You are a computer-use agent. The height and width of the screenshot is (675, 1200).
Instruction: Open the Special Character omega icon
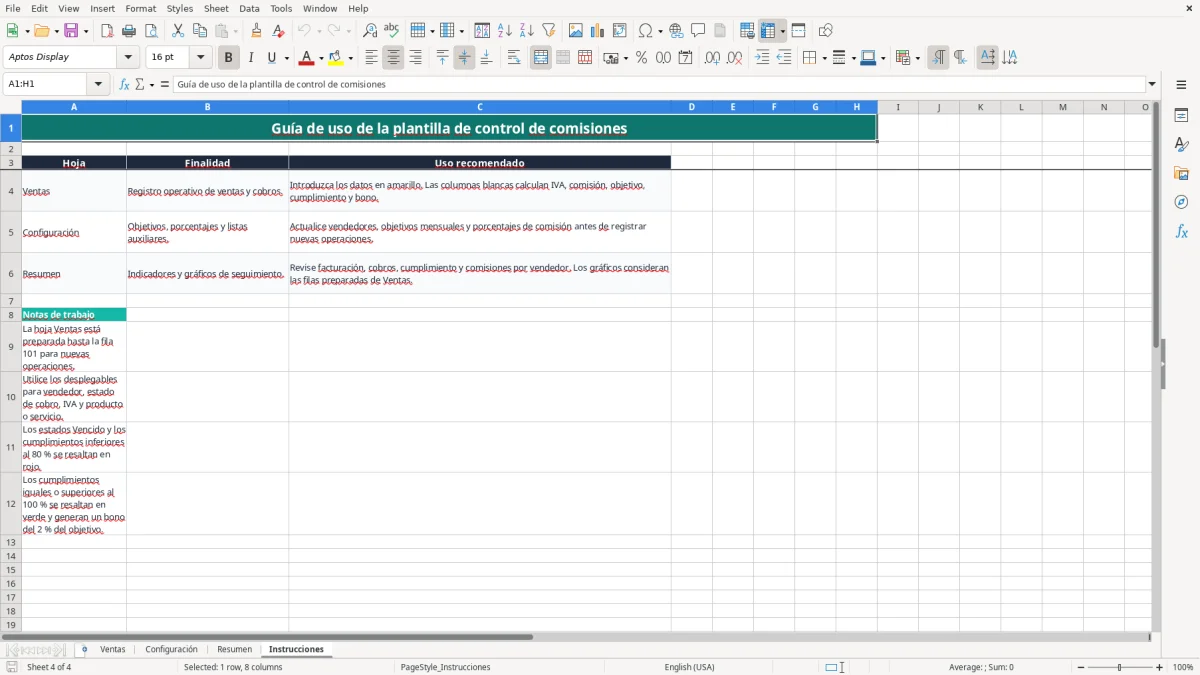tap(646, 31)
